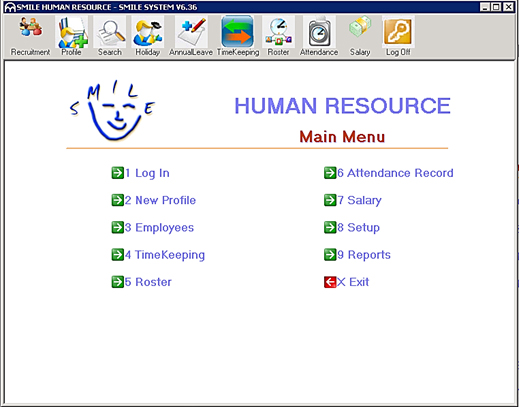The width and height of the screenshot is (519, 407).
Task: Open the Roster clock icon
Action: click(x=279, y=32)
